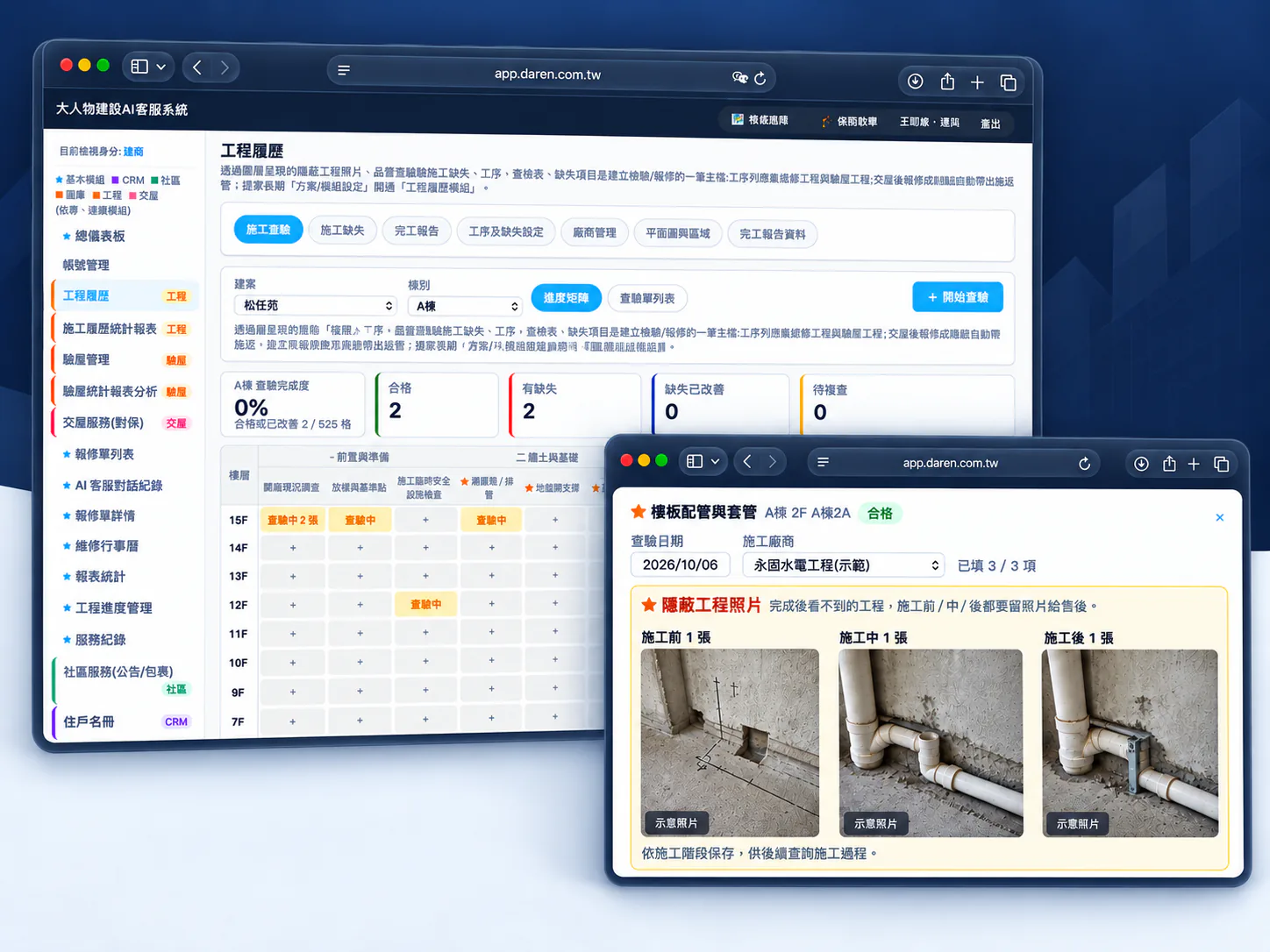Go forward in the back browser window

pyautogui.click(x=225, y=67)
